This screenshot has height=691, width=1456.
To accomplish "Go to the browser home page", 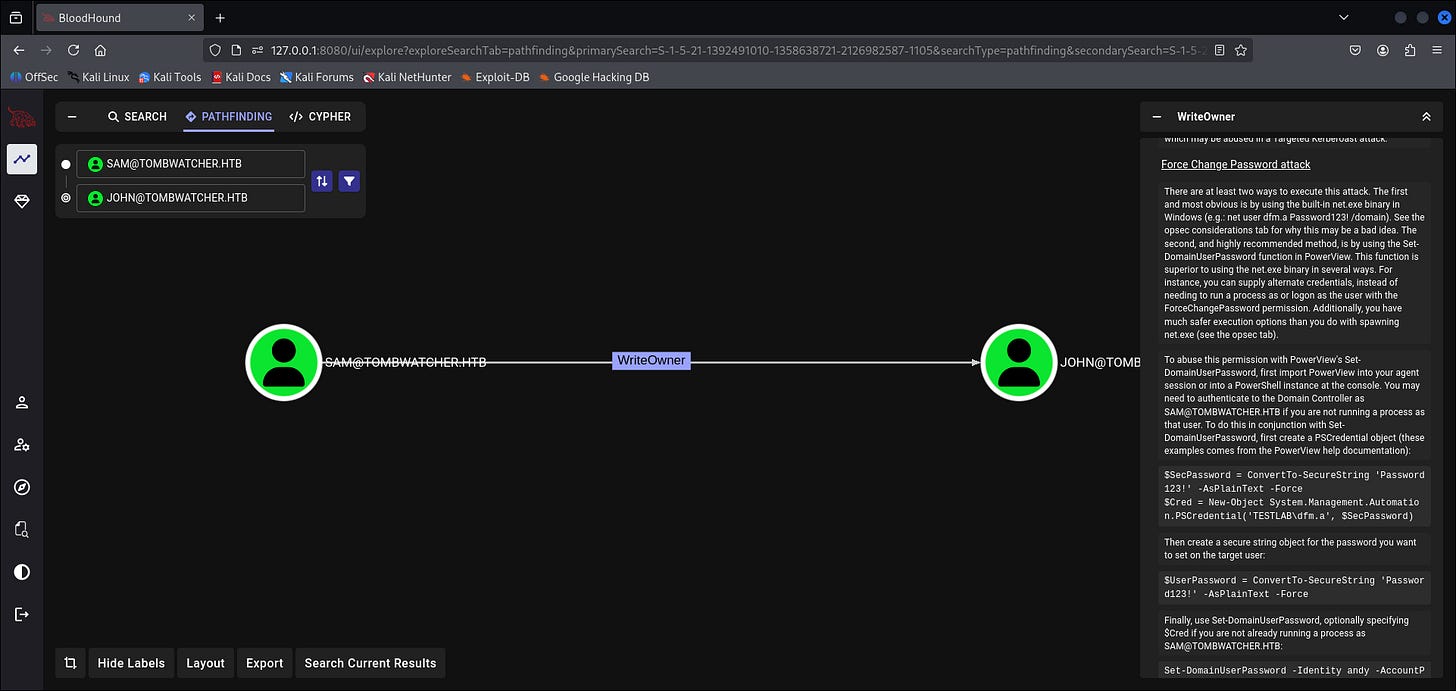I will coord(101,50).
